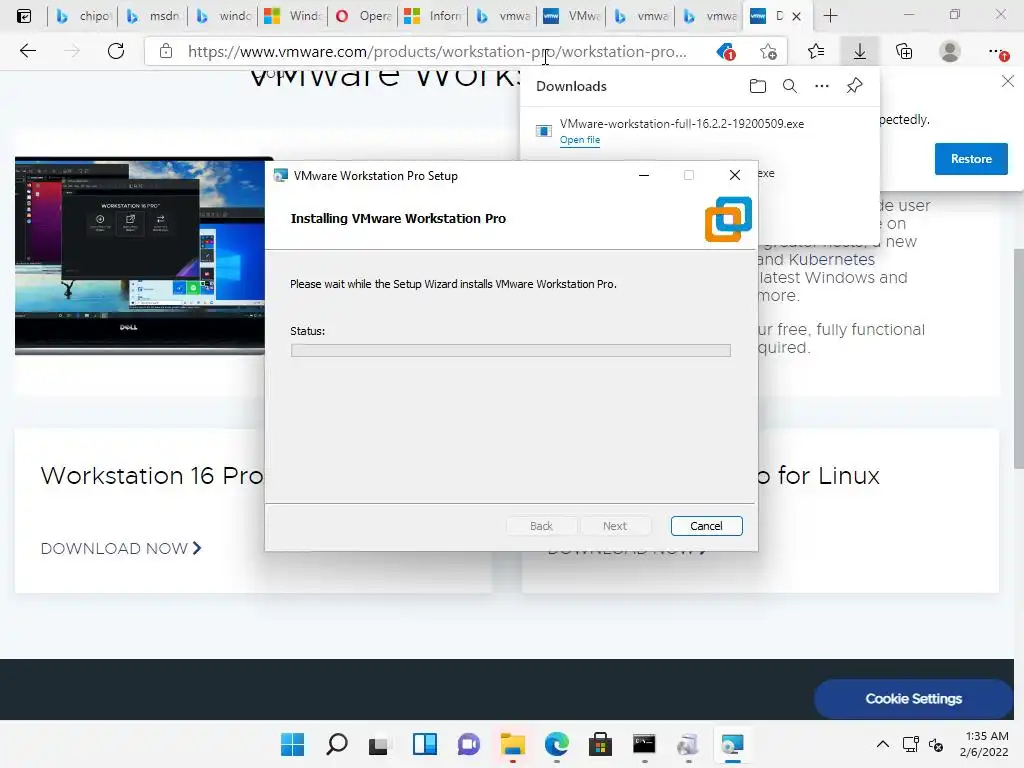Open More options in Downloads panel
Viewport: 1024px width, 768px height.
822,86
